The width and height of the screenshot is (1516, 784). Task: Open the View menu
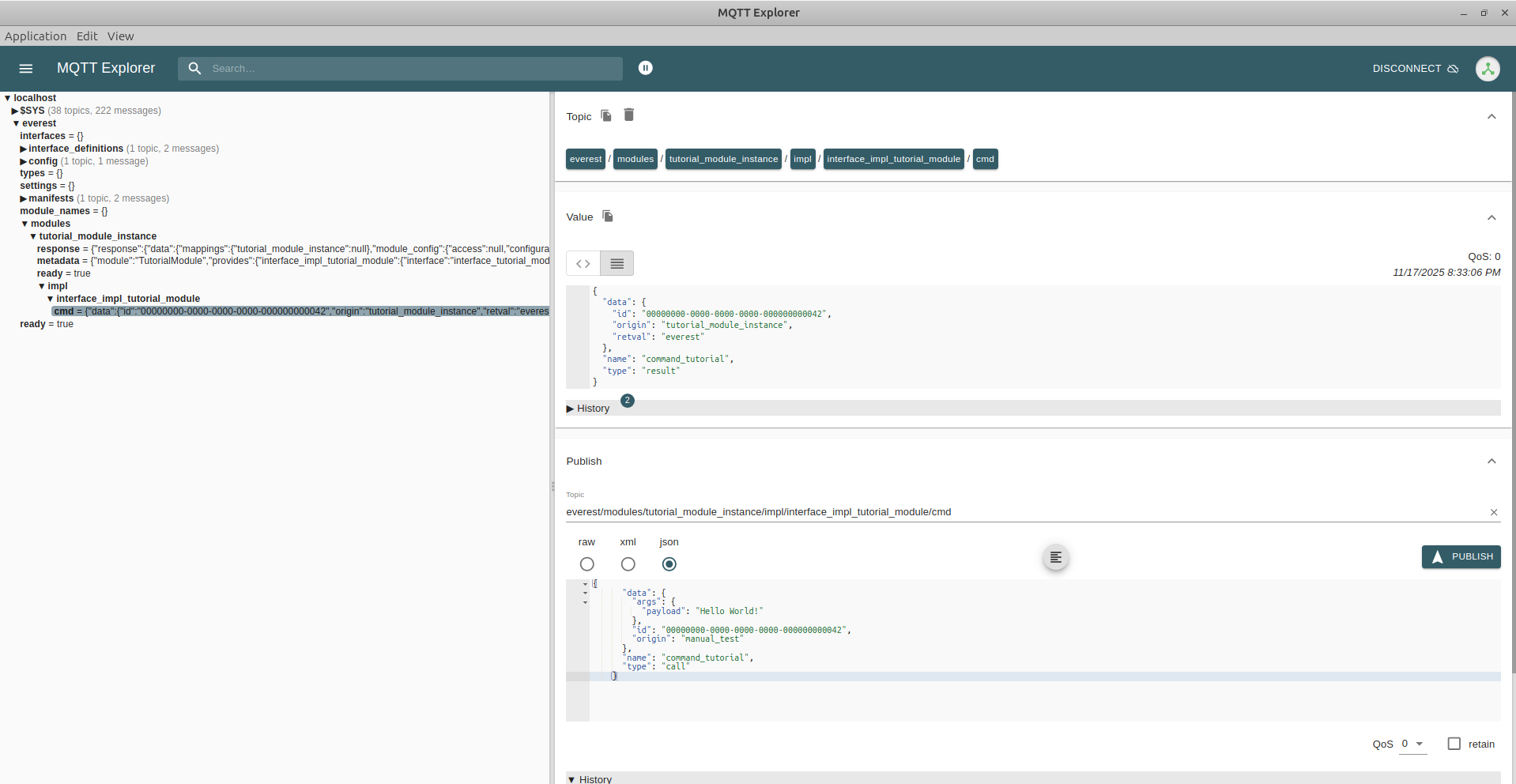tap(120, 36)
